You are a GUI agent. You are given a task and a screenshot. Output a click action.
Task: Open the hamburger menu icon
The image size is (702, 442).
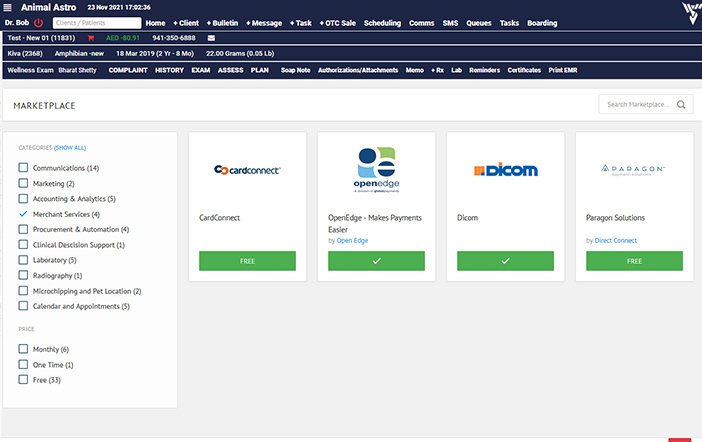(x=7, y=7)
